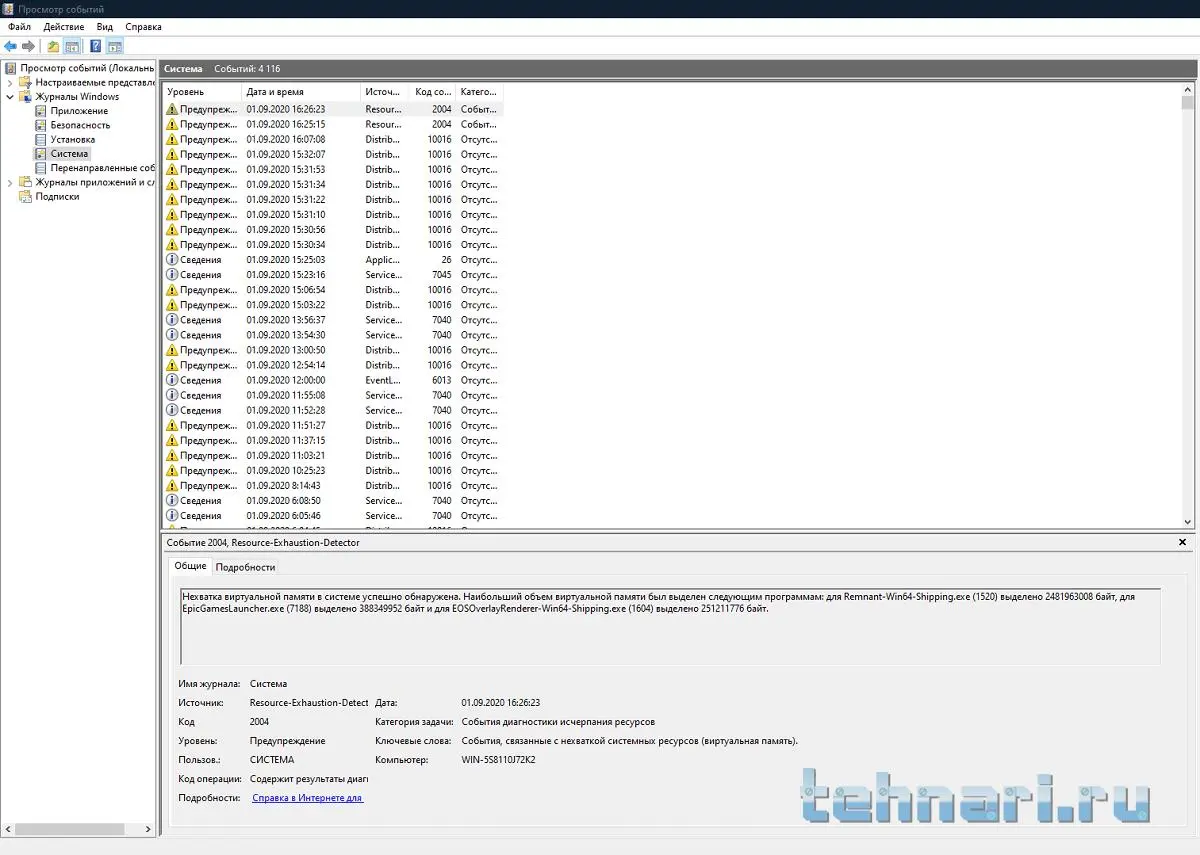
Task: Sort by the Категория column header
Action: (481, 92)
